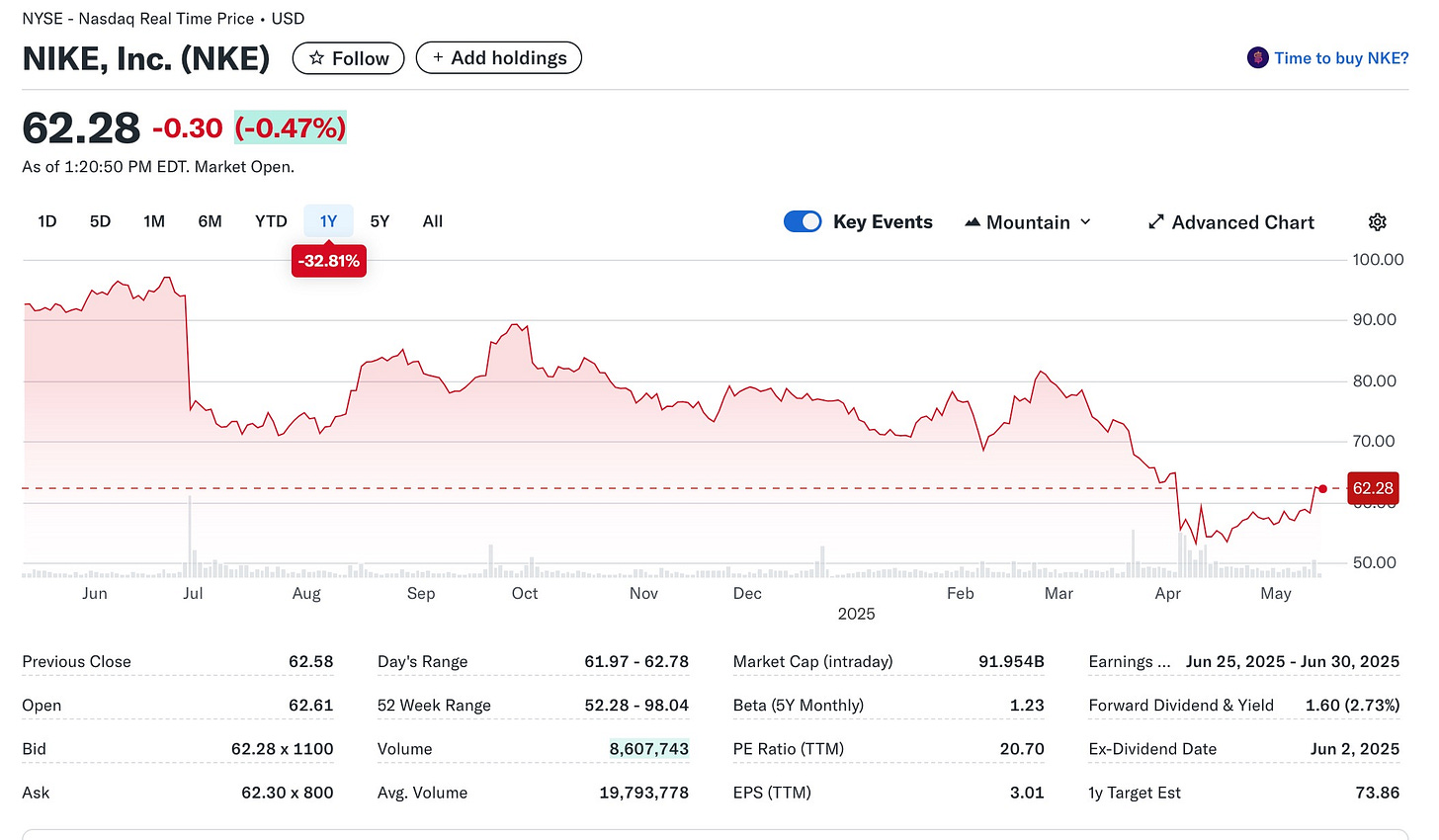Click EPS (TTM) value 3.01
The width and height of the screenshot is (1439, 840).
click(1027, 792)
